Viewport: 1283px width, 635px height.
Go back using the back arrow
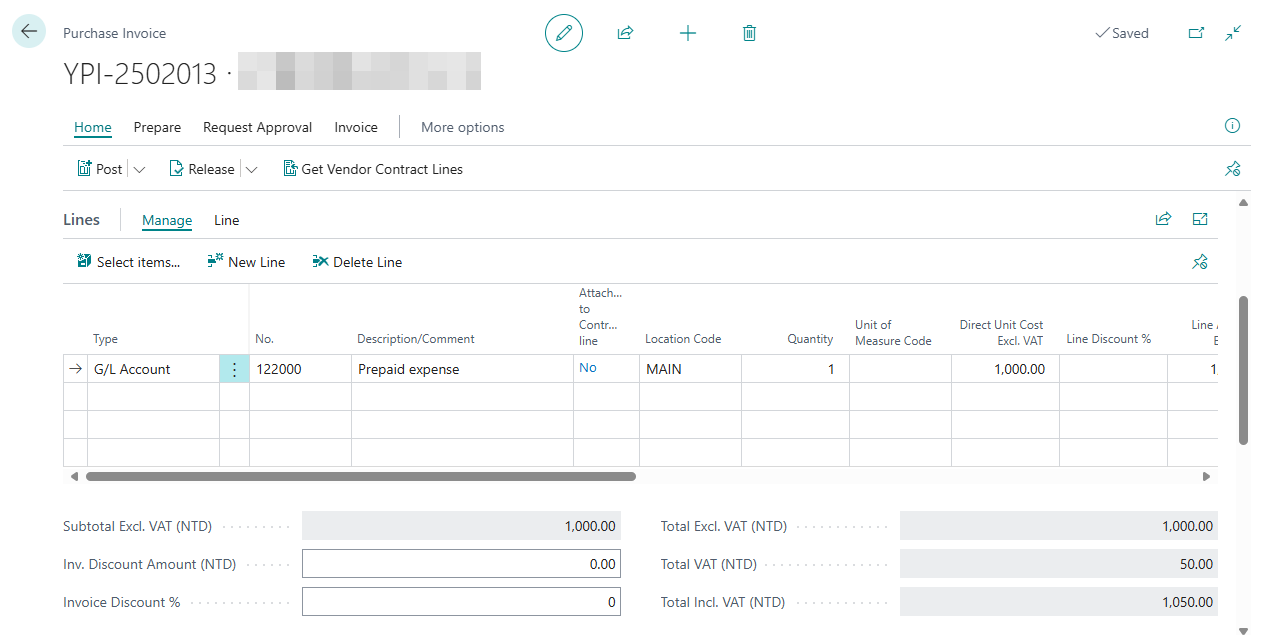coord(29,32)
